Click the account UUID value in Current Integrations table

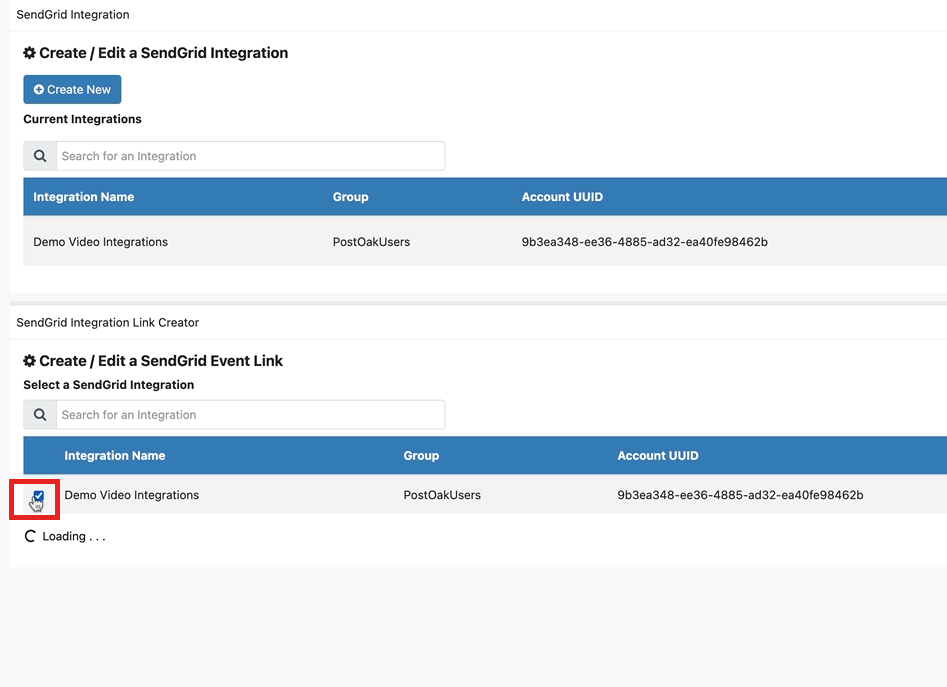tap(644, 242)
